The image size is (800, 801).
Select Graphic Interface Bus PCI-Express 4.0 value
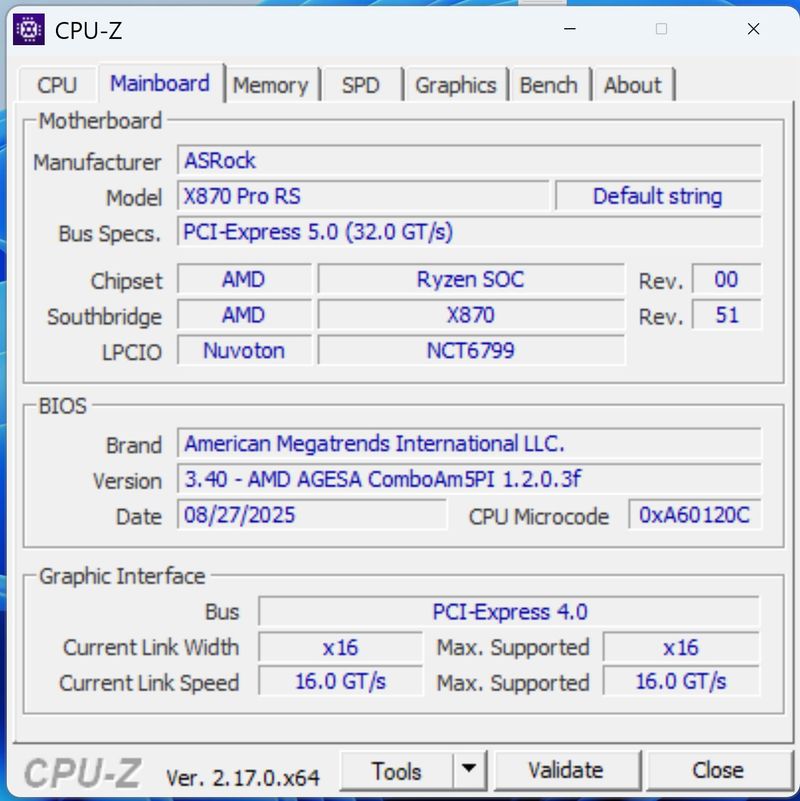tap(509, 611)
